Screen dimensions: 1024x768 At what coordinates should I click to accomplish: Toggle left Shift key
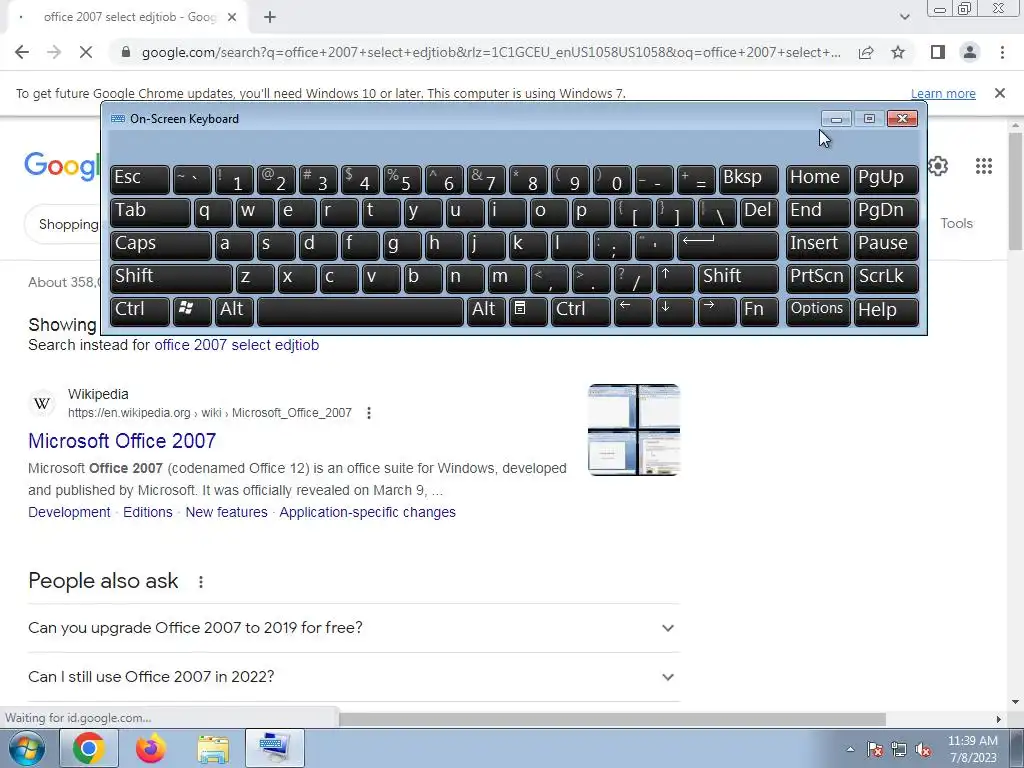point(171,278)
